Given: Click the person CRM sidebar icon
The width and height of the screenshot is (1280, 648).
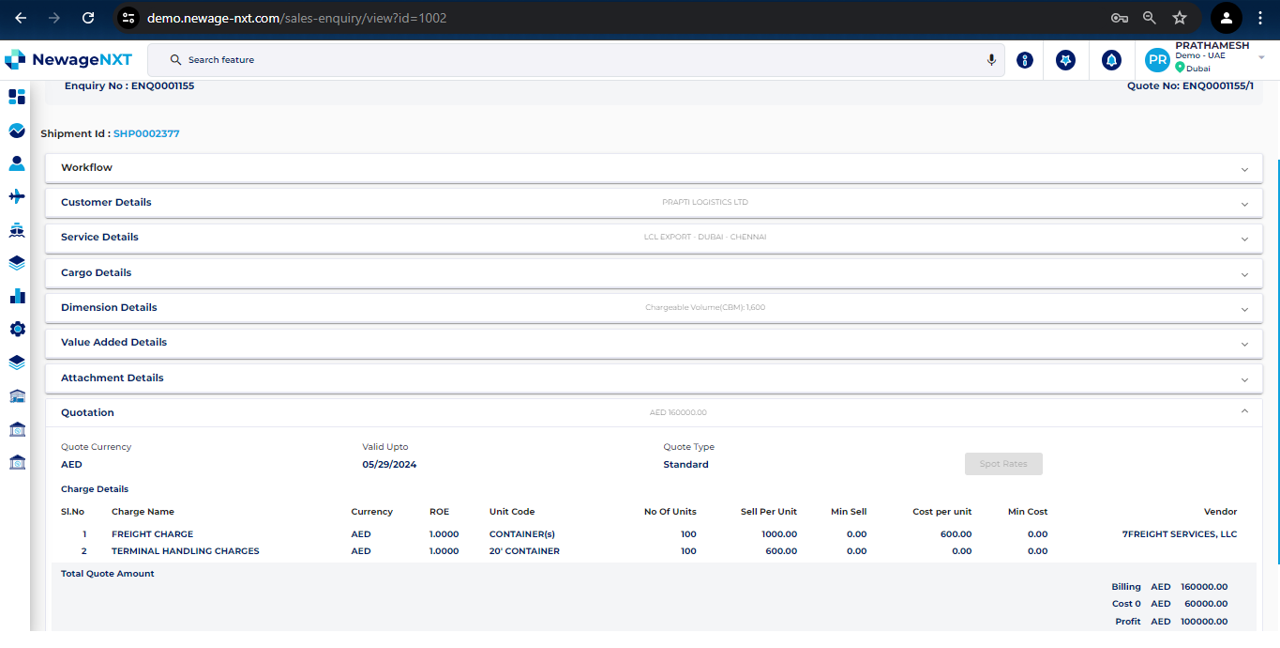Looking at the screenshot, I should click(x=17, y=164).
